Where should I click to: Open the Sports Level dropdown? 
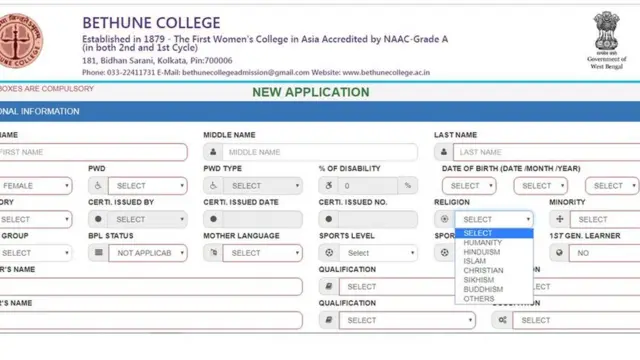pos(378,253)
